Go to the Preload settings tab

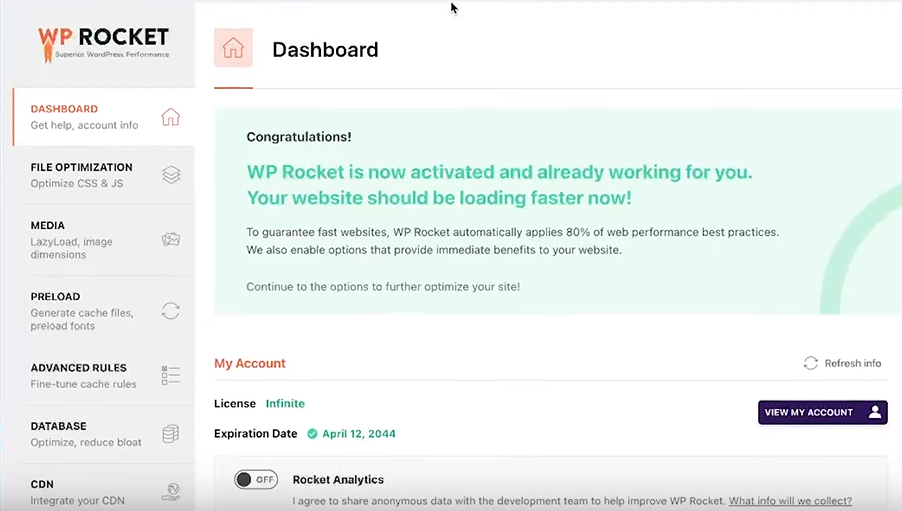[x=104, y=311]
